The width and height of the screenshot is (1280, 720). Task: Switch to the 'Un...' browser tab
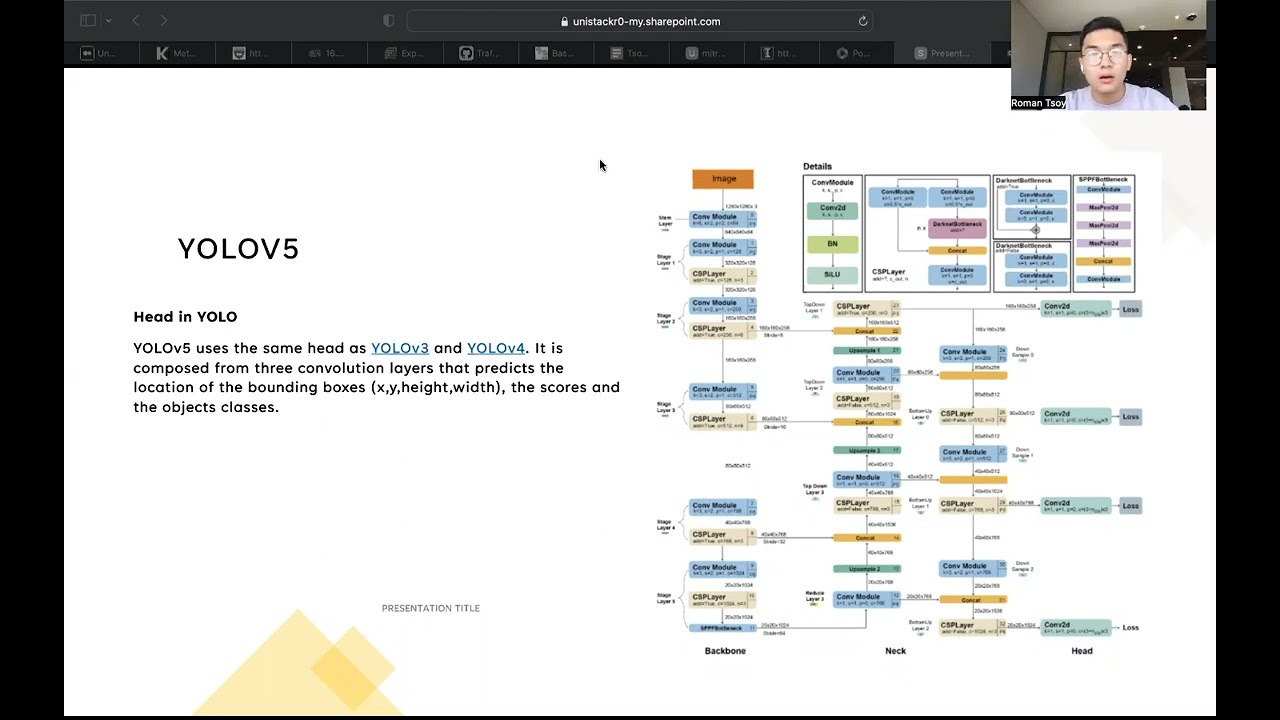[x=100, y=53]
